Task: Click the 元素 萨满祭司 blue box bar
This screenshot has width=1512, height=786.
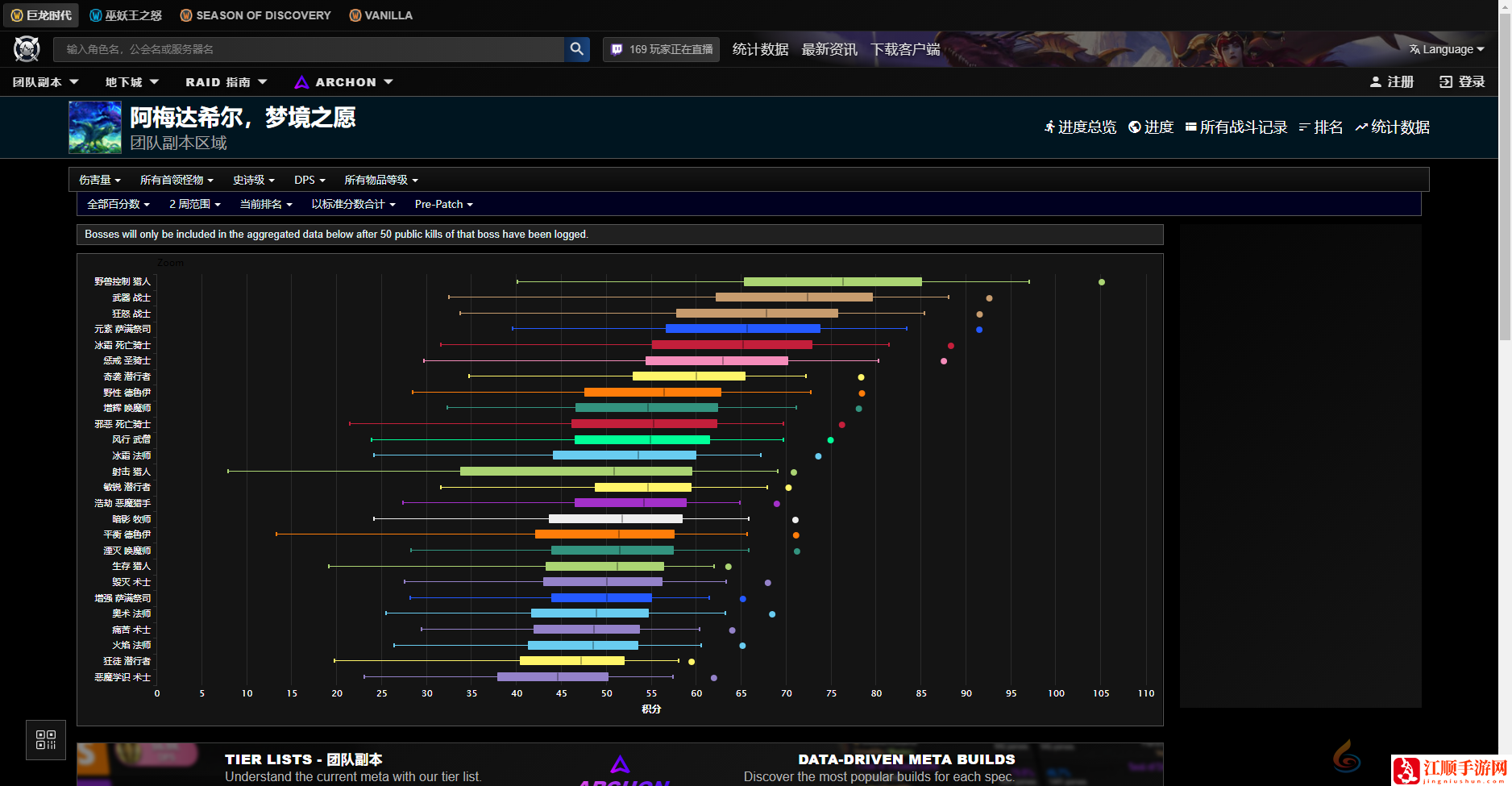Action: point(743,329)
